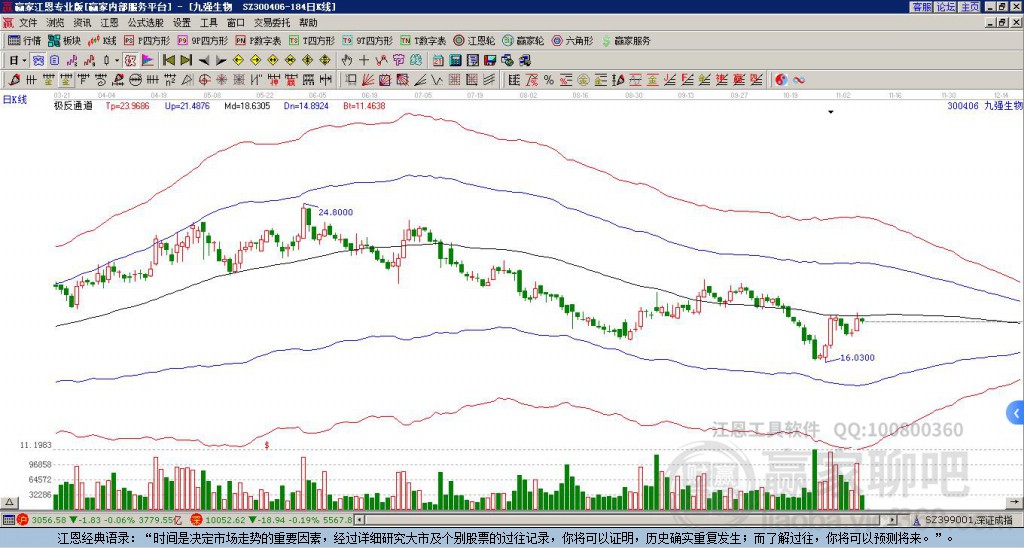The height and width of the screenshot is (548, 1024).
Task: Open the 资讯 menu
Action: click(x=82, y=23)
